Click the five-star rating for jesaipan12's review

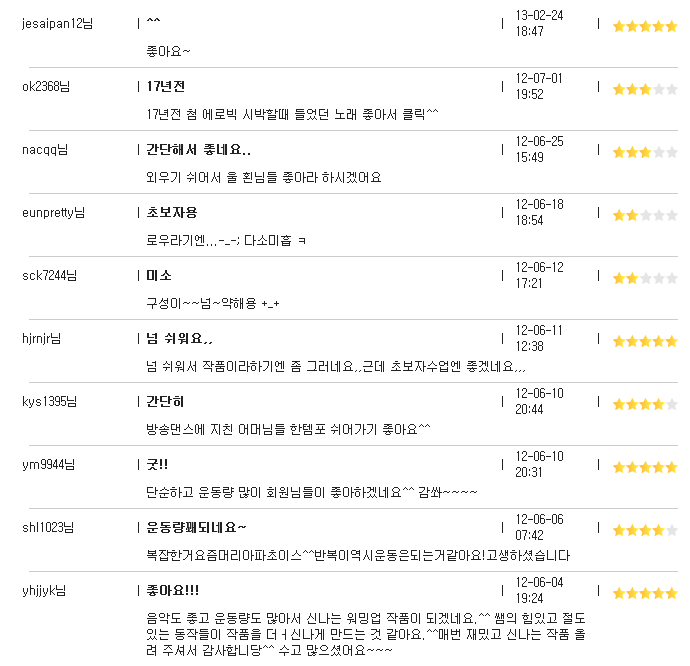pos(645,26)
